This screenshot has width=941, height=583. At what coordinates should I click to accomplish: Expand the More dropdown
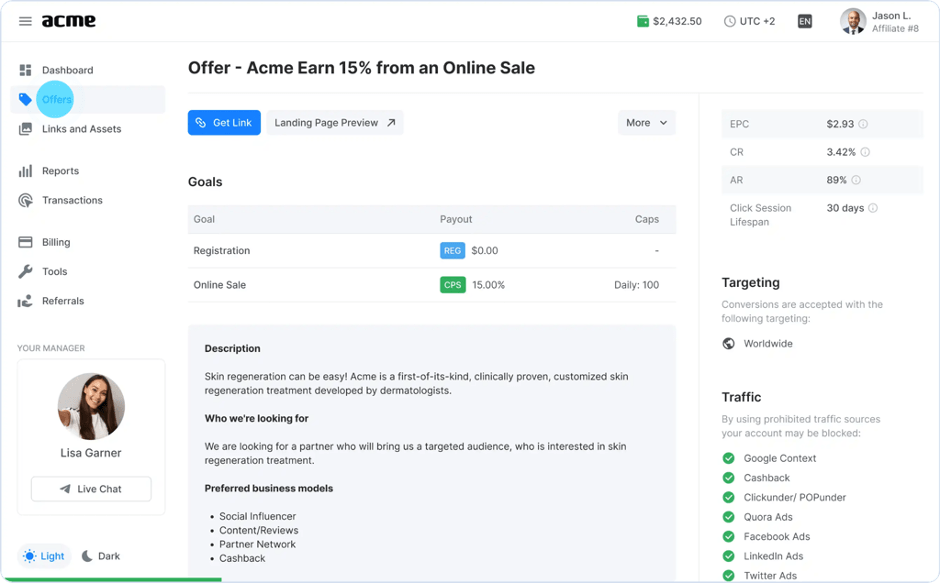(647, 123)
